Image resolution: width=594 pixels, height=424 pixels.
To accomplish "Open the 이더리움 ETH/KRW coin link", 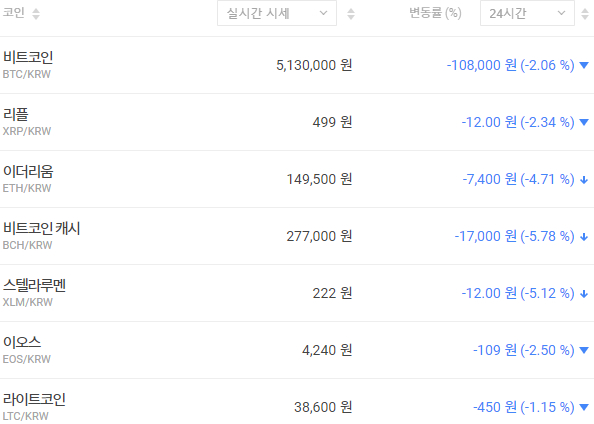I will 28,179.
